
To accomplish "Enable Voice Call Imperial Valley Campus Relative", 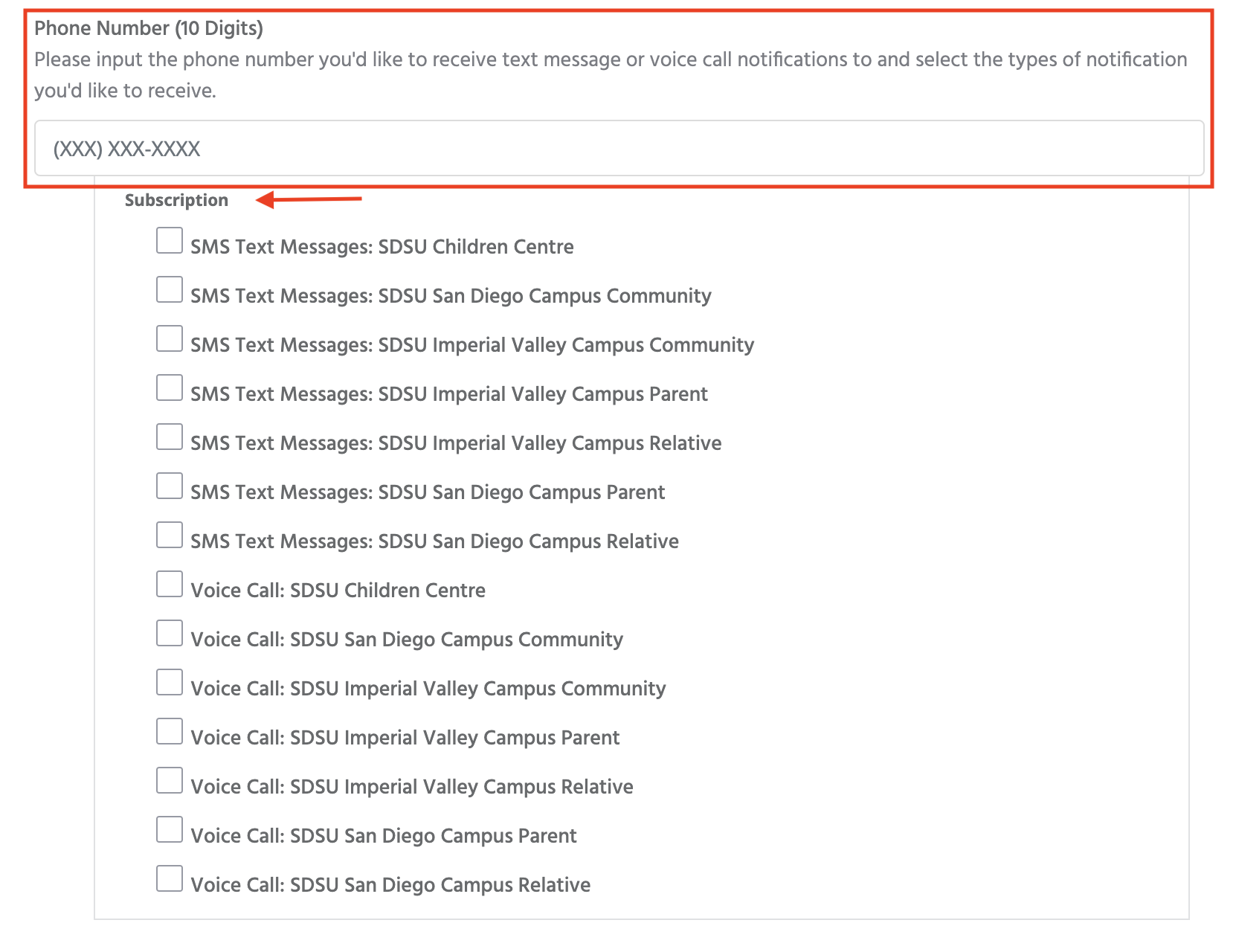I will click(x=170, y=781).
